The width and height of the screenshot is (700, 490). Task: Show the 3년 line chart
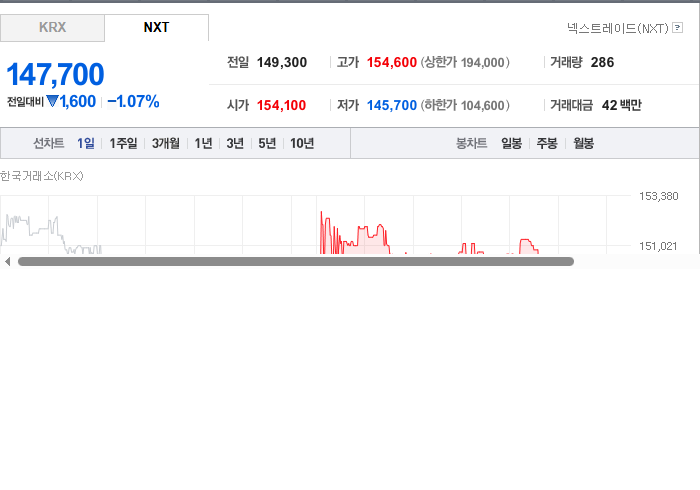coord(235,143)
